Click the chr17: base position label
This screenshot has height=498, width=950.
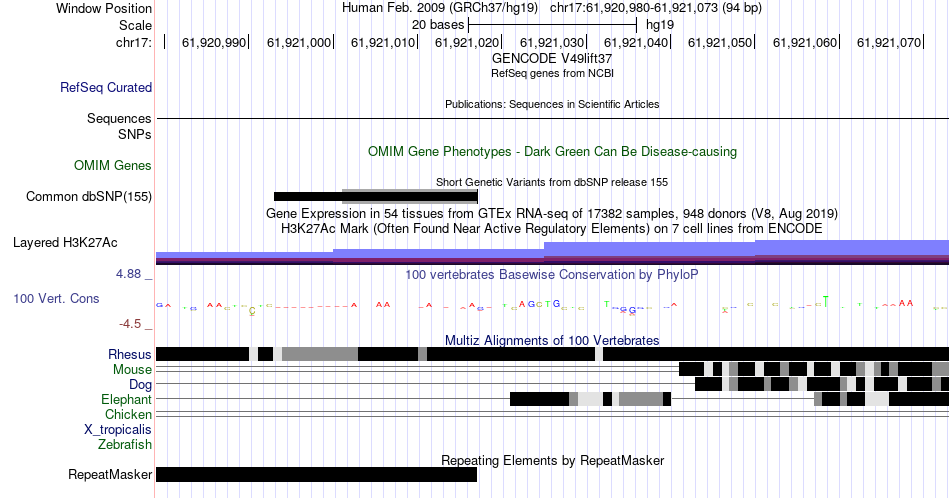point(134,42)
